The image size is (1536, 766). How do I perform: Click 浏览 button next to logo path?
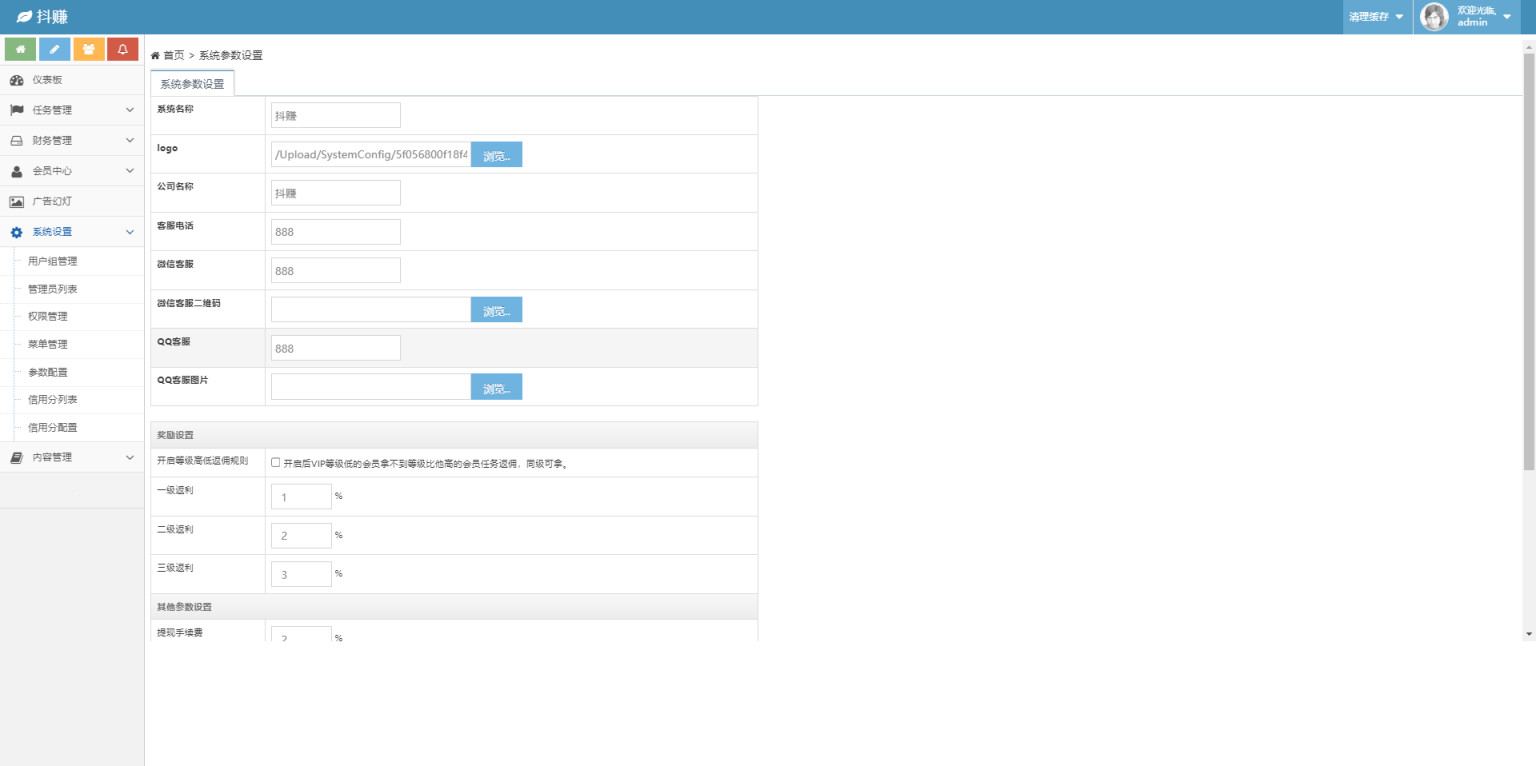(496, 155)
